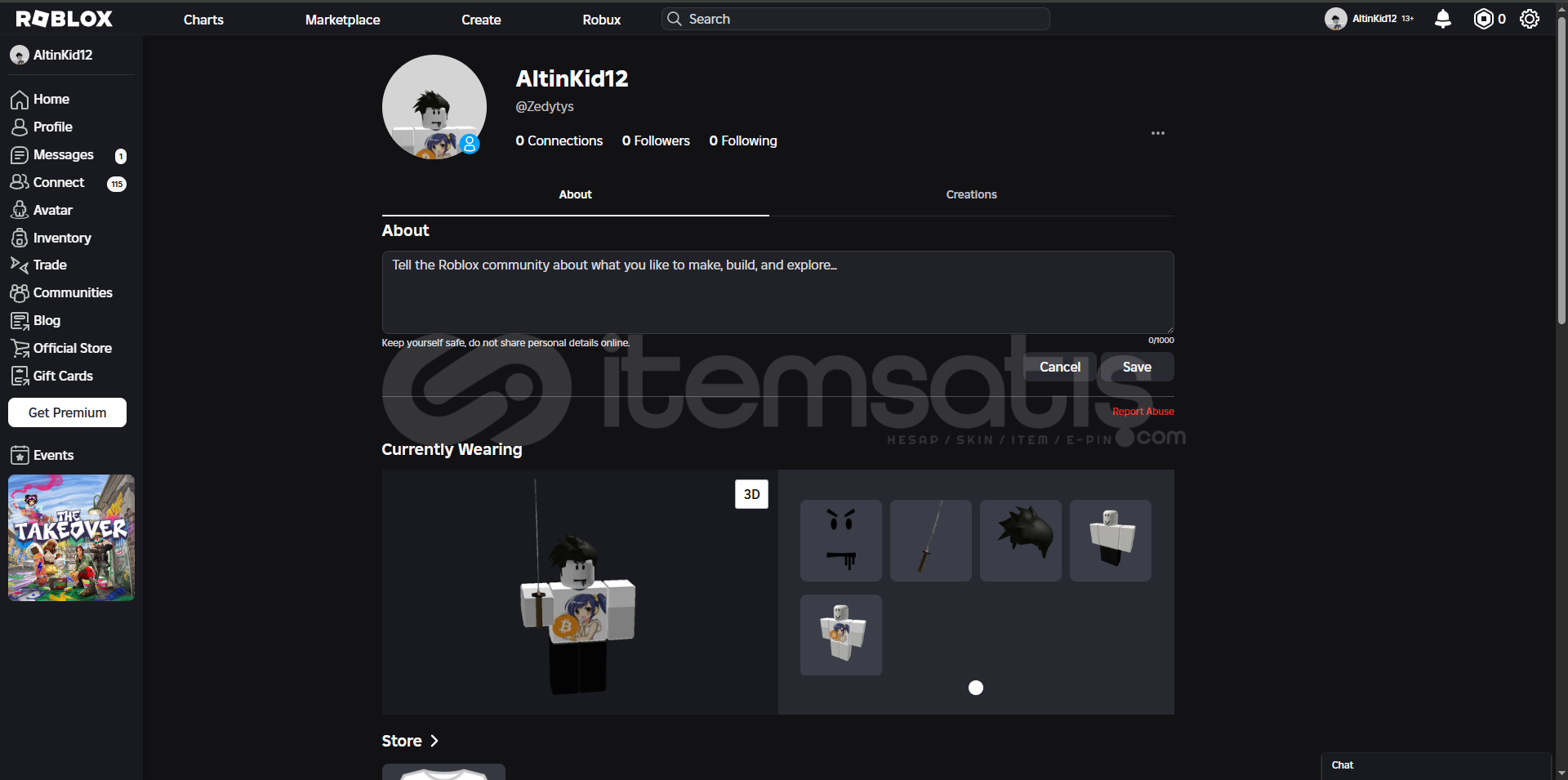Screen dimensions: 1568x780
Task: Focus the Search input field
Action: 856,19
